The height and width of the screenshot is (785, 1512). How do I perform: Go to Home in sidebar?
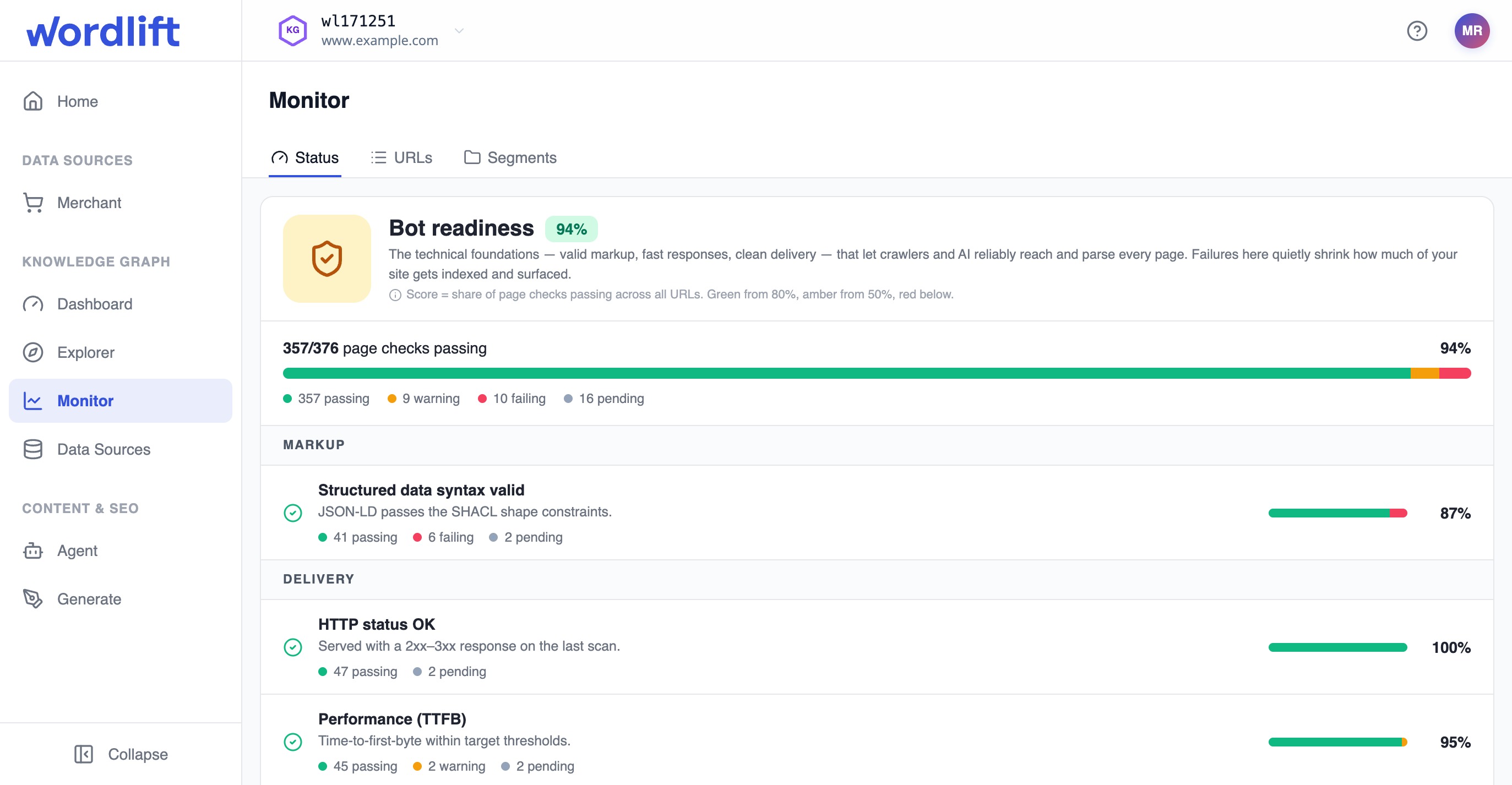click(x=121, y=101)
